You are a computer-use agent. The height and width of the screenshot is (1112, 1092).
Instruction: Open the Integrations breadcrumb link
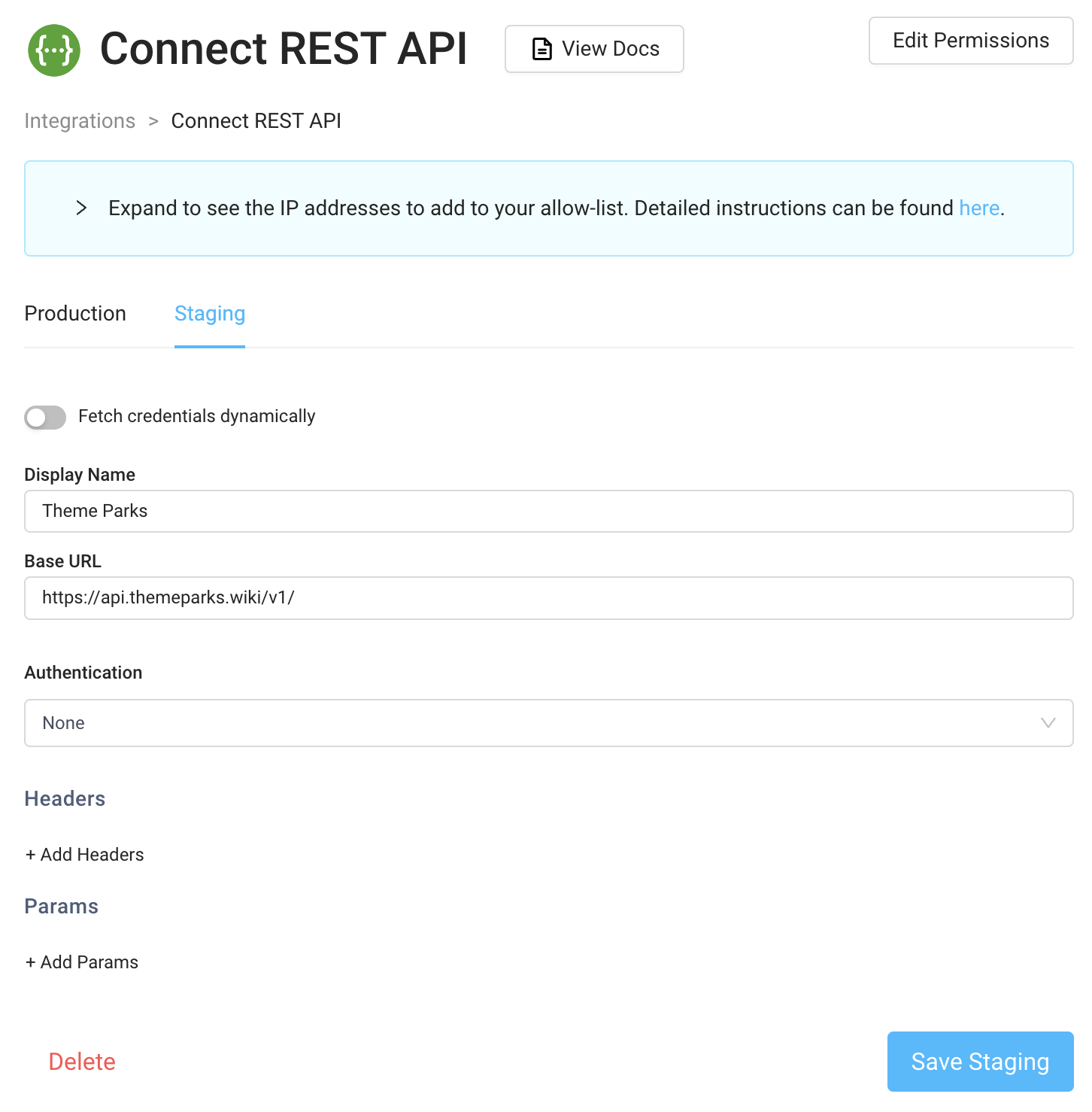coord(80,120)
